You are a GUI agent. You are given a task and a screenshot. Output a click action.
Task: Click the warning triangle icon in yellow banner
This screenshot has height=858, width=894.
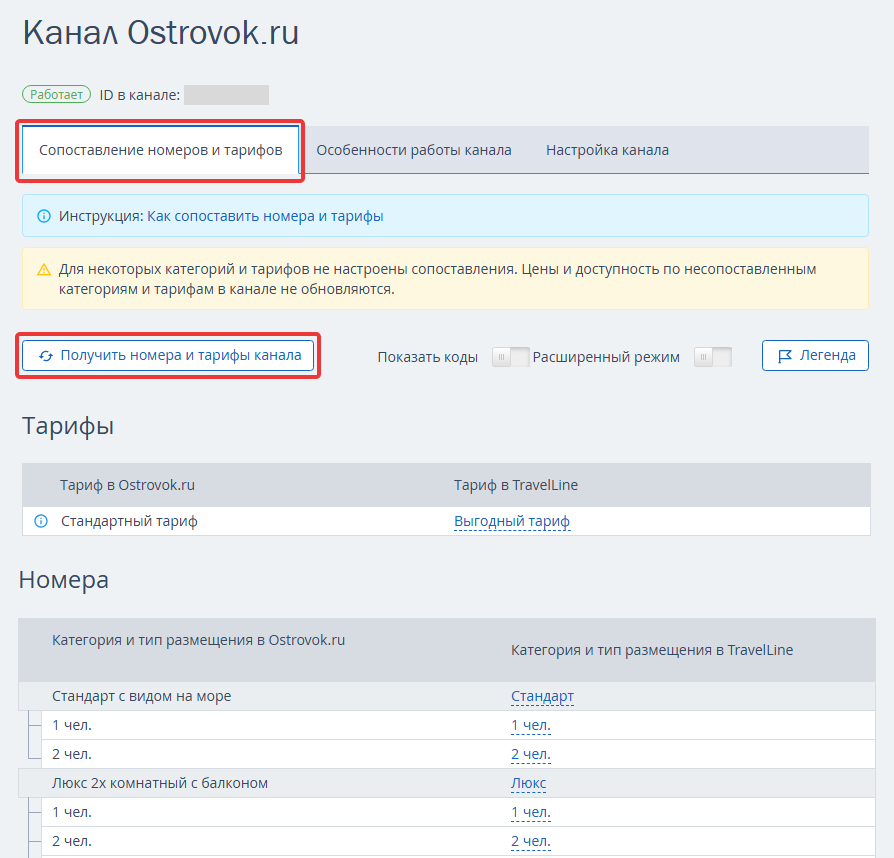43,270
